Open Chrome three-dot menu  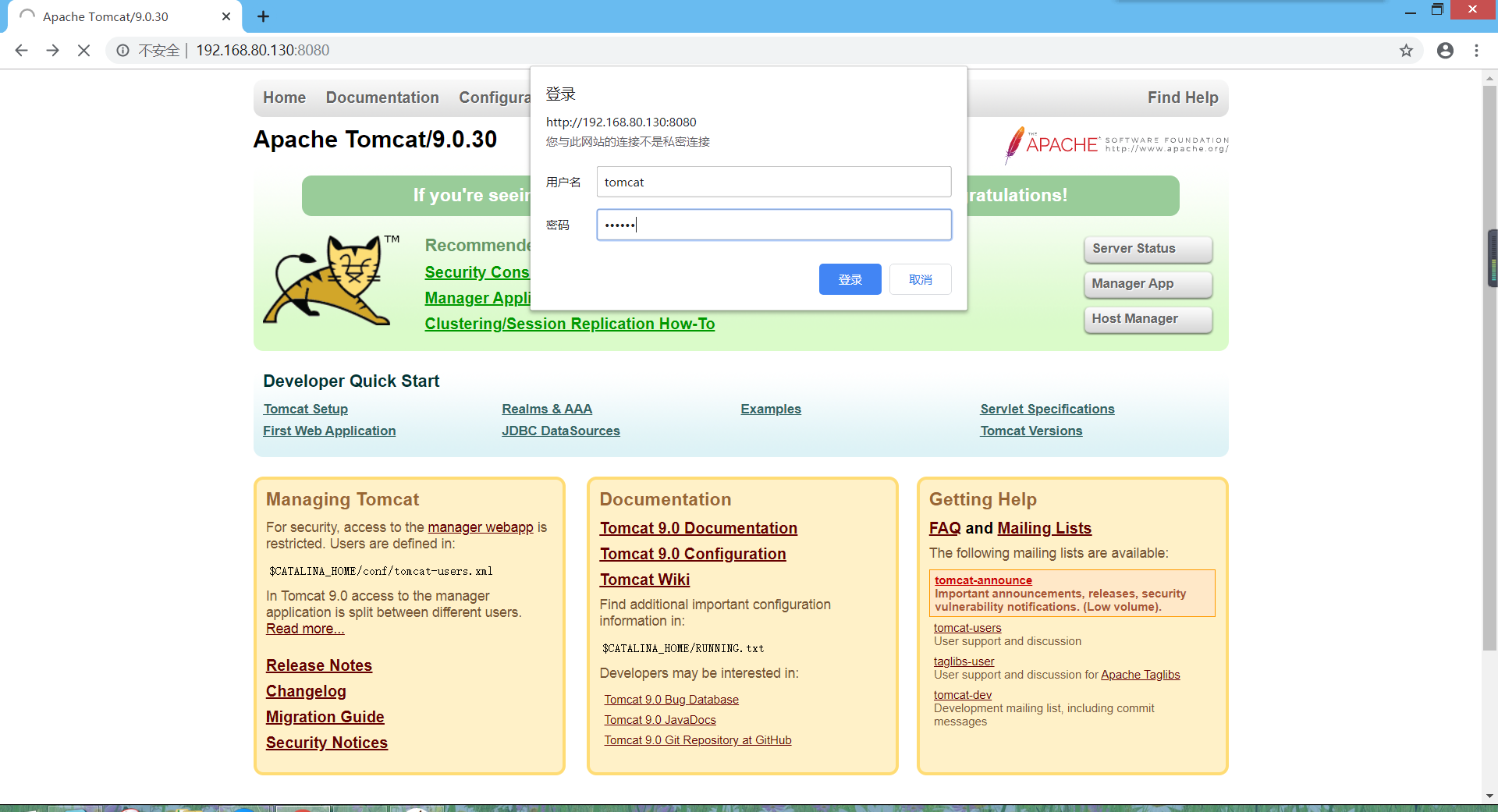click(x=1476, y=51)
